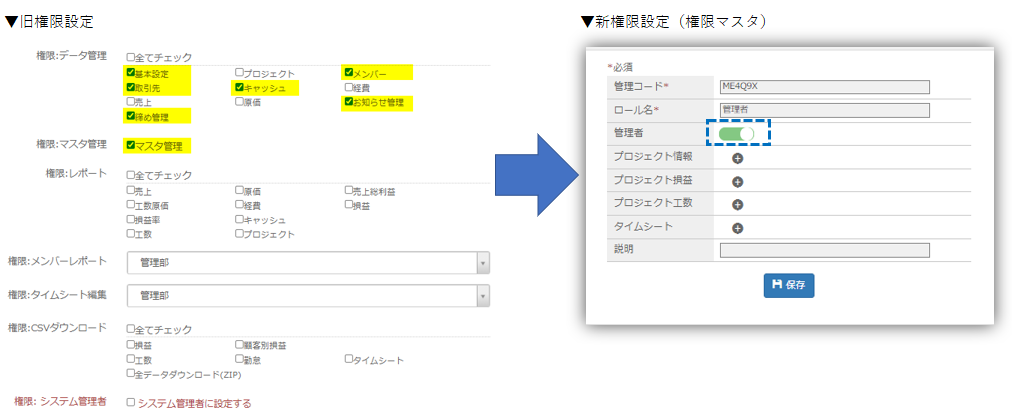Uncheck the 締め管理 checkbox
This screenshot has height=414, width=1012.
pos(131,116)
